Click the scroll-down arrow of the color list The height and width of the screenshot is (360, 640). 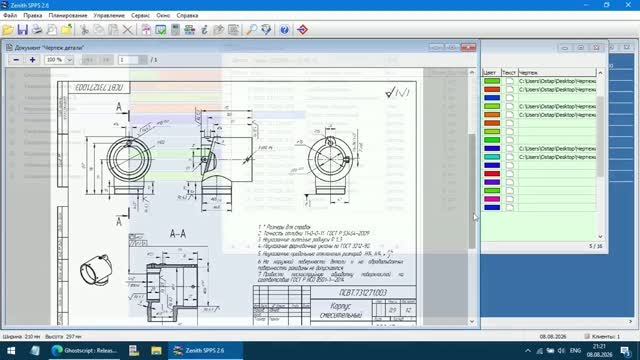click(x=600, y=236)
